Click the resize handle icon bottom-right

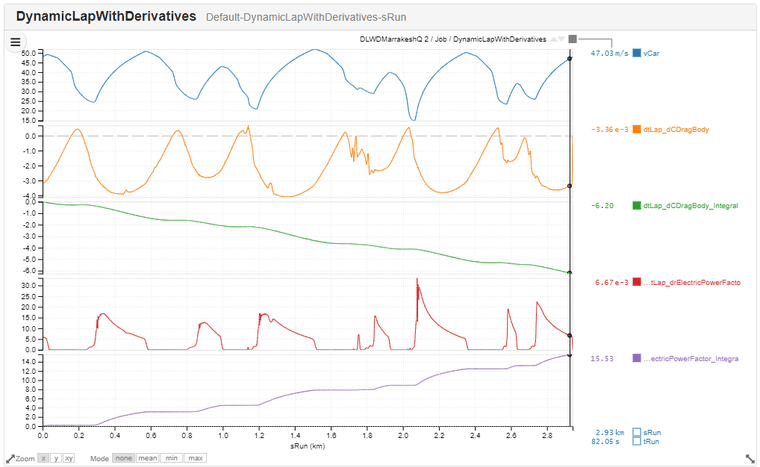tap(748, 457)
